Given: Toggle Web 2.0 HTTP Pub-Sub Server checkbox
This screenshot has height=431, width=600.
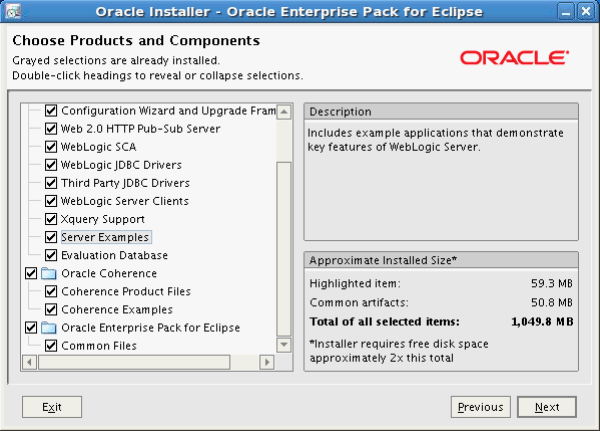Looking at the screenshot, I should pyautogui.click(x=51, y=129).
